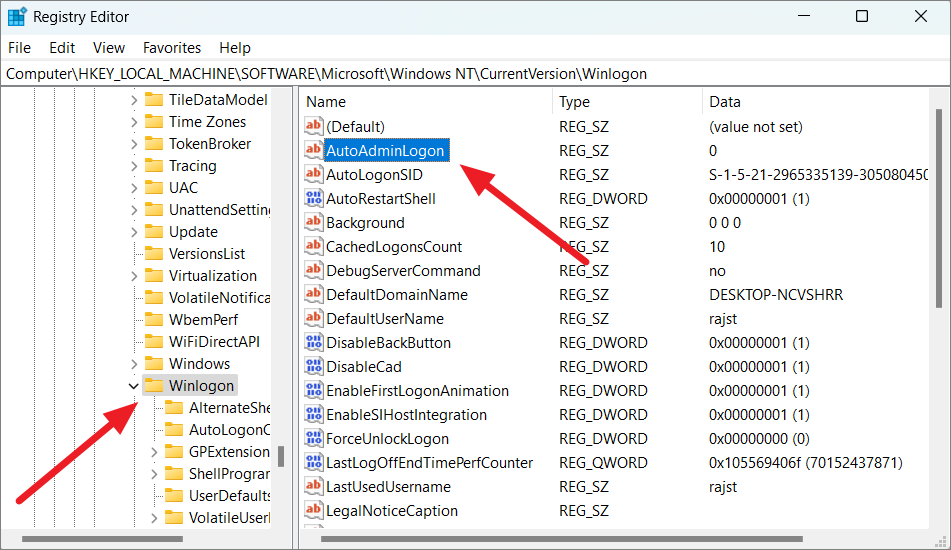
Task: Click the DWORD icon beside AutoRestartShell
Action: tap(314, 198)
